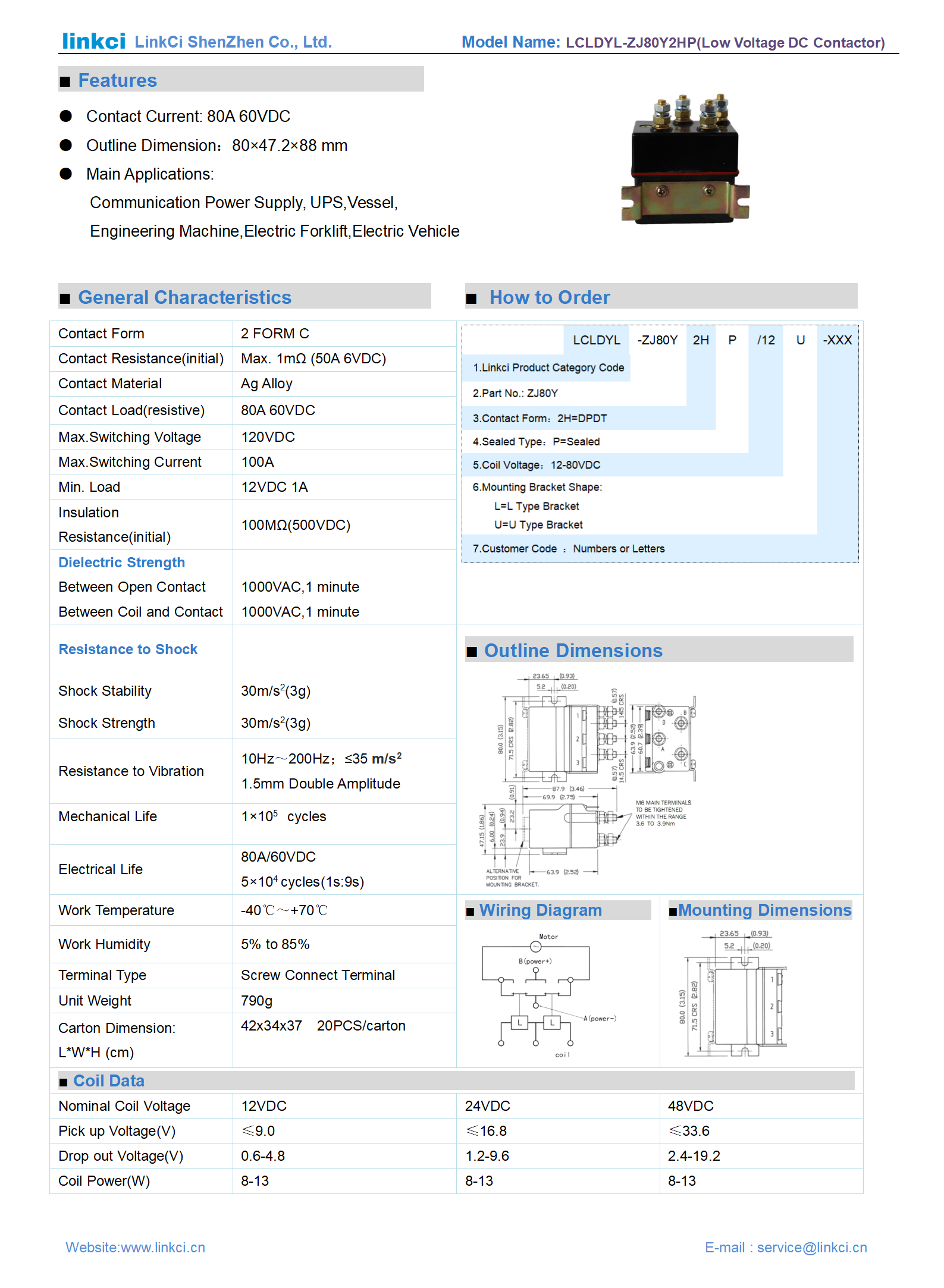Click the Wiring Diagram heading
Screen dimensions: 944x1288
click(x=540, y=910)
